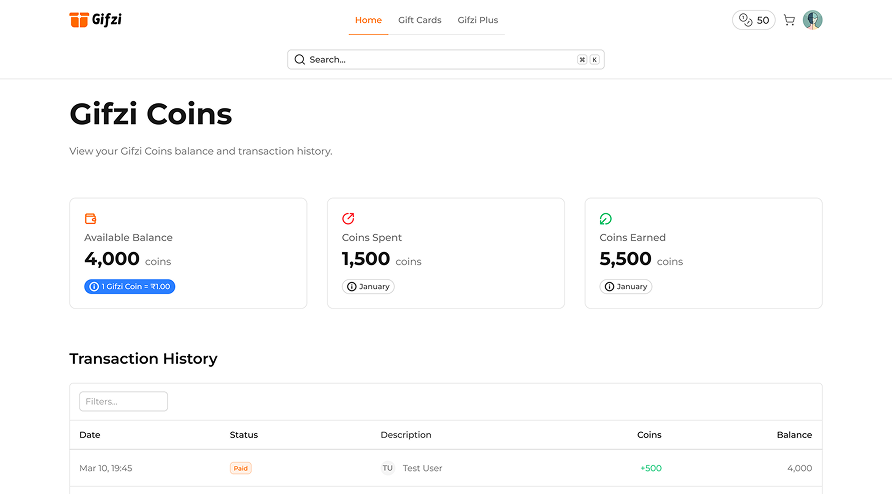Click the Gifzi logo
Image resolution: width=892 pixels, height=494 pixels.
[96, 20]
